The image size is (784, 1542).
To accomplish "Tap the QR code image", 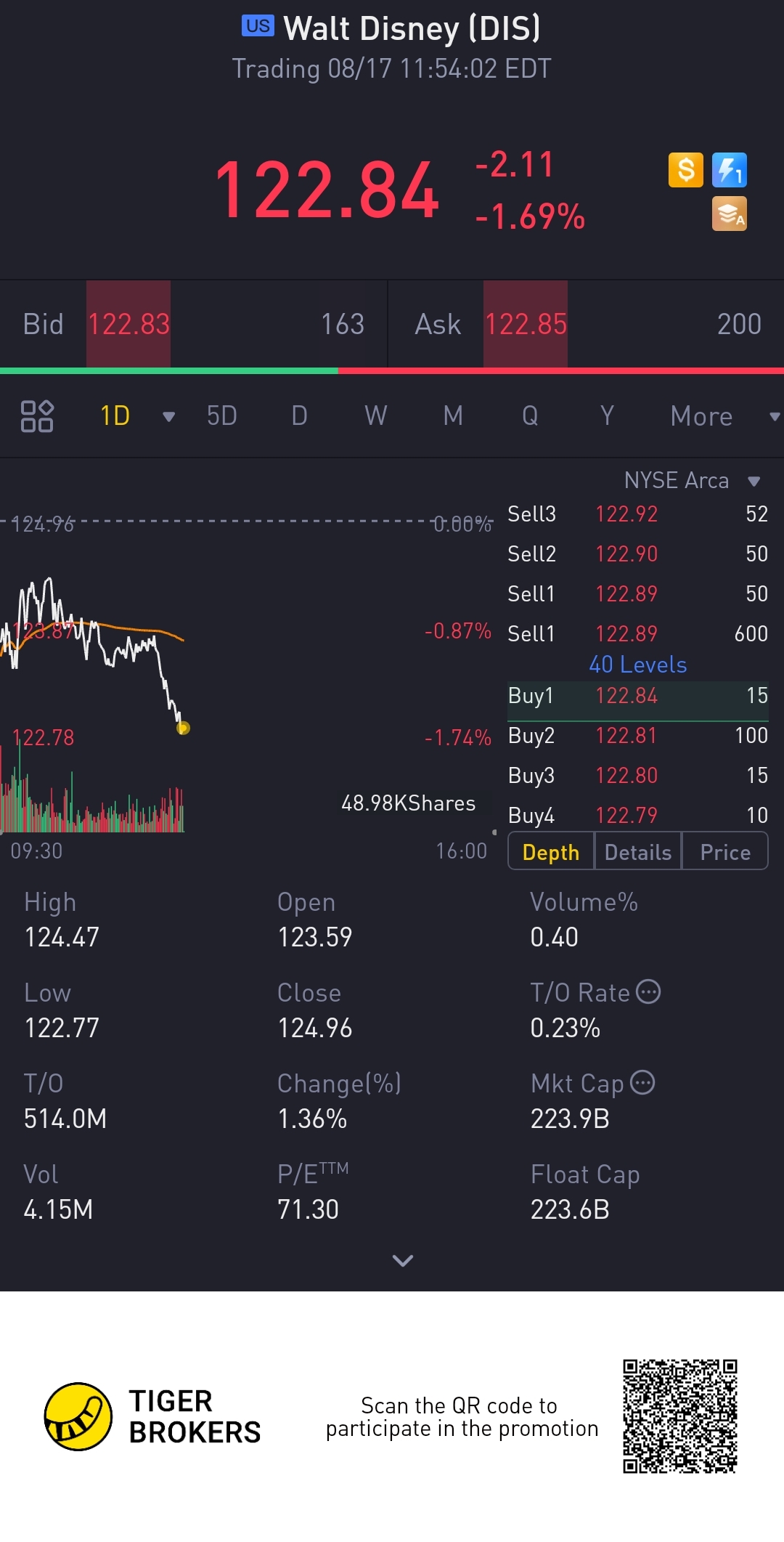I will pos(680,1416).
